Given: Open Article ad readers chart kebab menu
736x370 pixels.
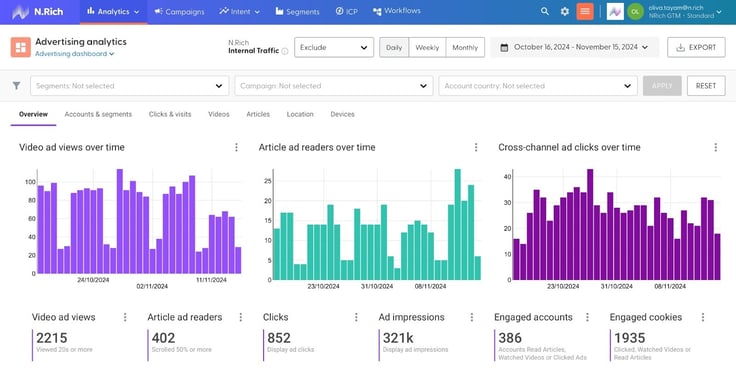Looking at the screenshot, I should (476, 147).
